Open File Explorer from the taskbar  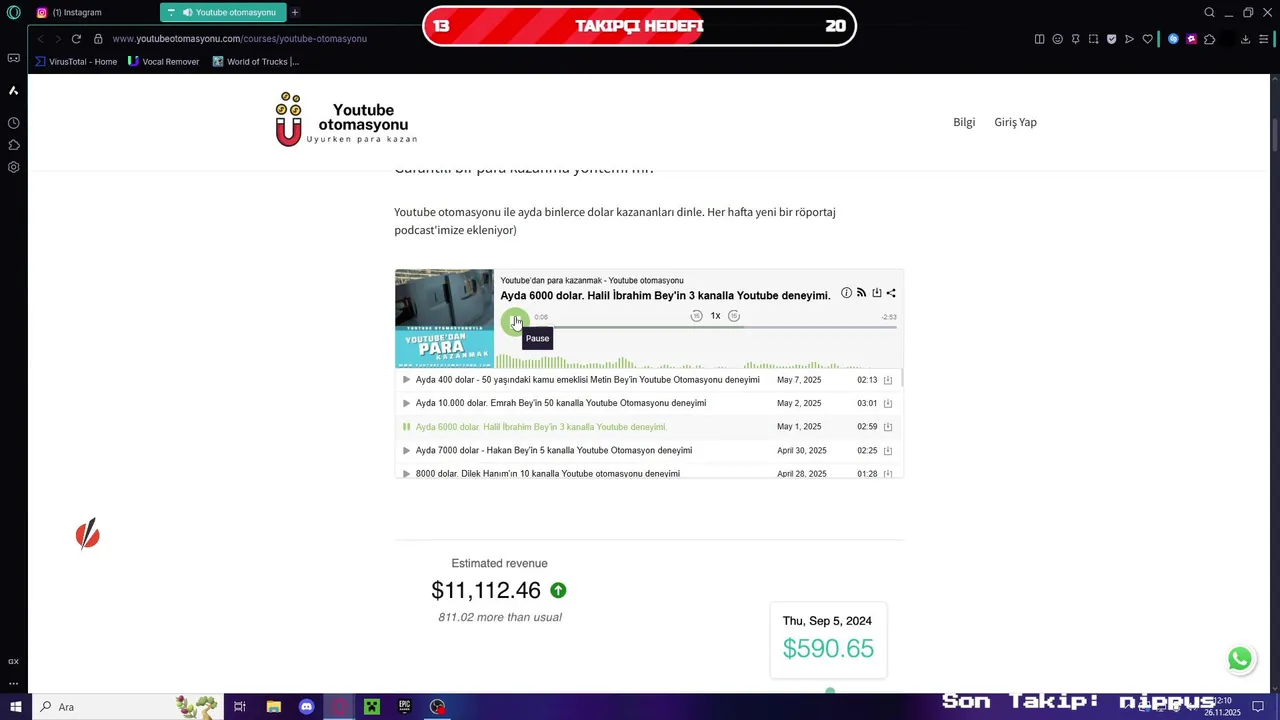coord(273,707)
